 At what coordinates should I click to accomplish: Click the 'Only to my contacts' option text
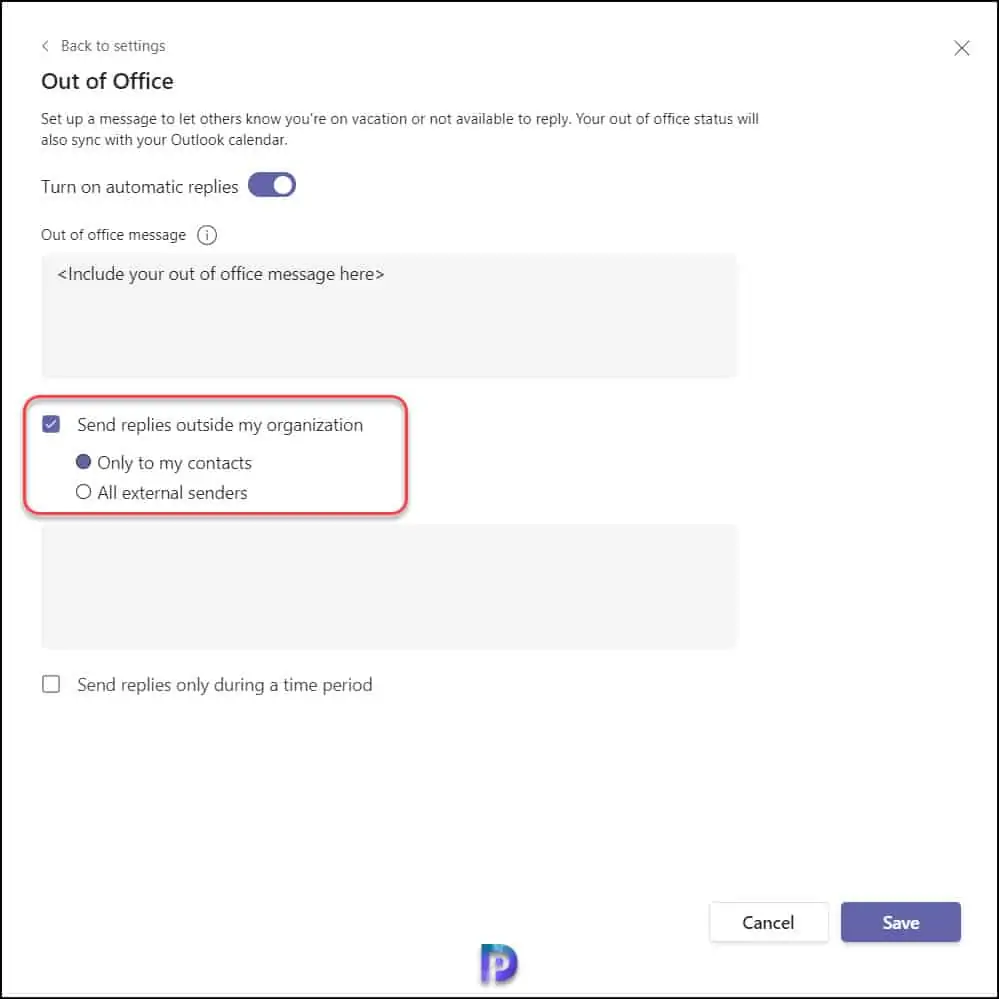click(174, 463)
